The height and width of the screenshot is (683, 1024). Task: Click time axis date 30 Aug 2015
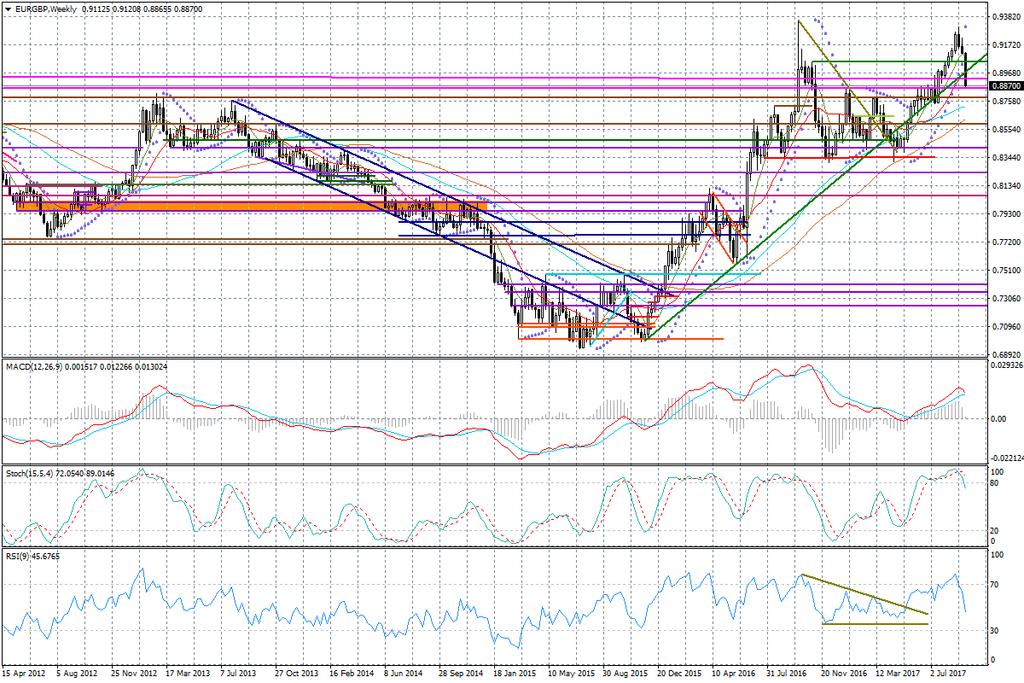click(624, 671)
